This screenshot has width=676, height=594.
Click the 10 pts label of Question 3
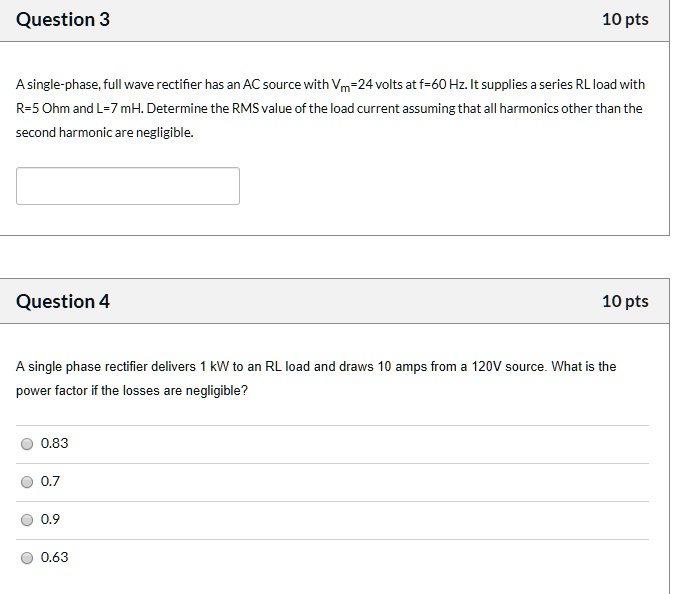click(x=625, y=20)
